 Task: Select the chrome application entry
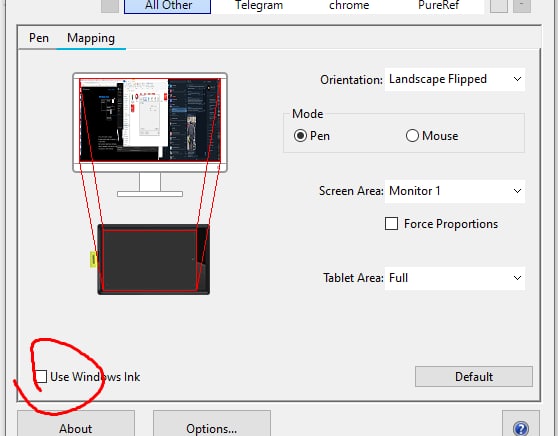pos(349,6)
